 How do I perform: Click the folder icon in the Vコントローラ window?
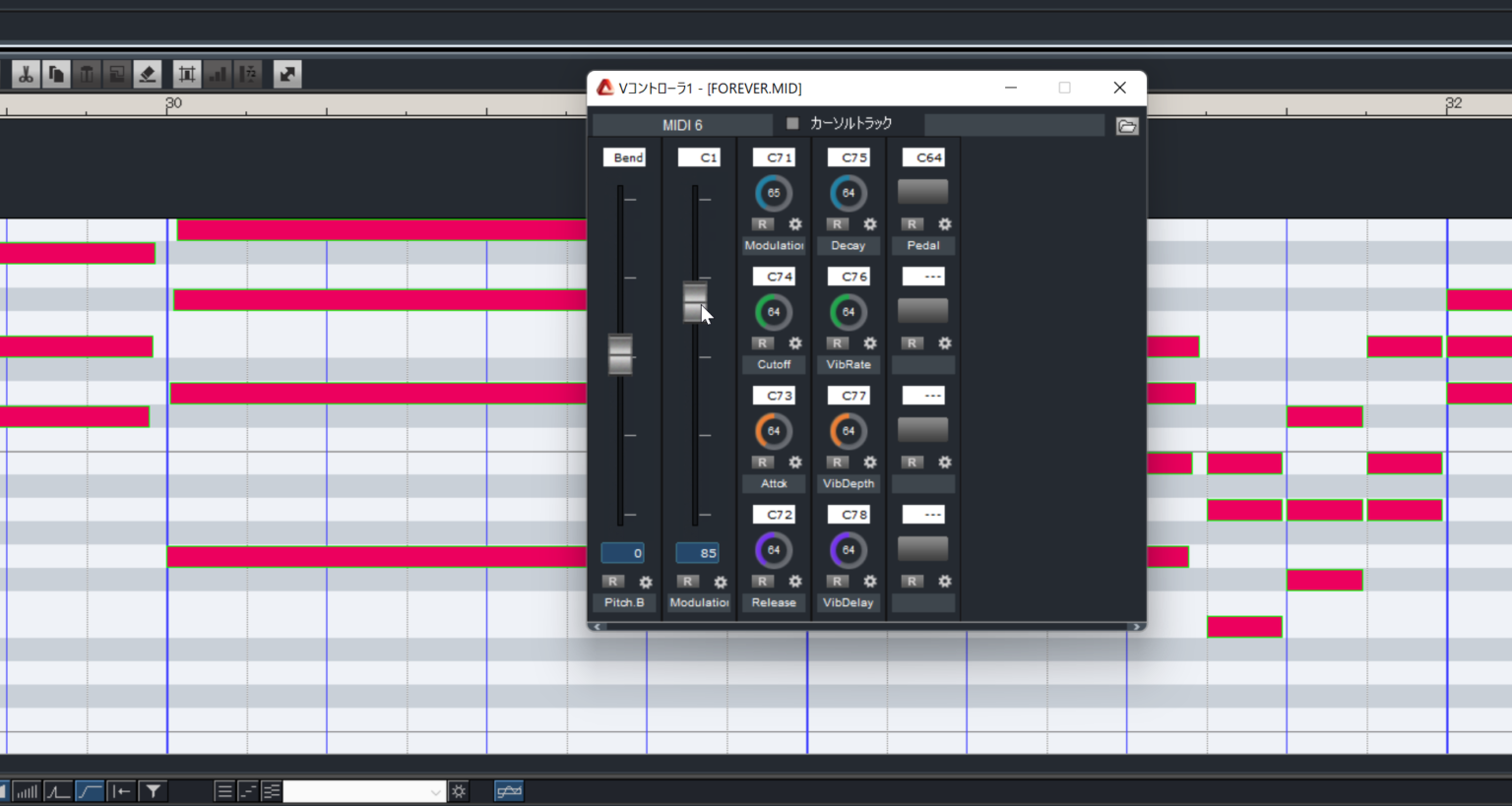pos(1127,125)
